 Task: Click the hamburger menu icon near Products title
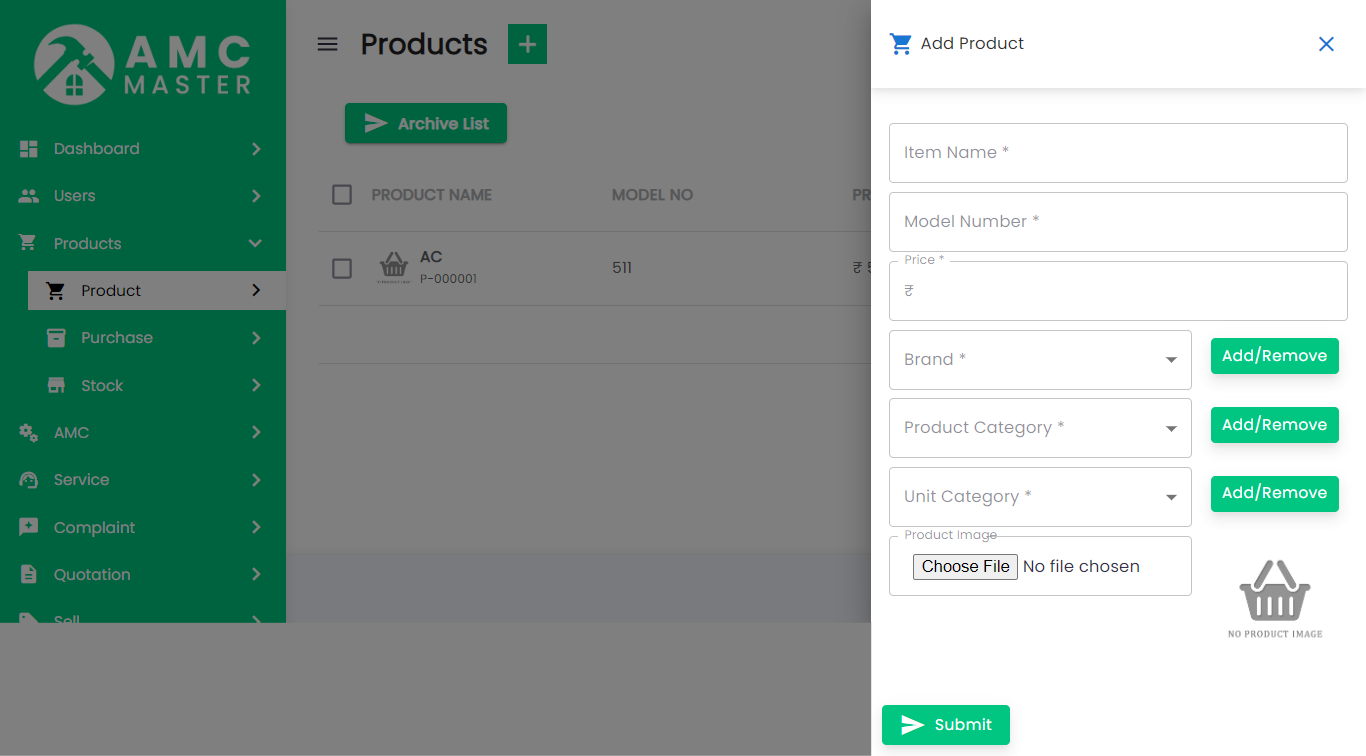327,44
